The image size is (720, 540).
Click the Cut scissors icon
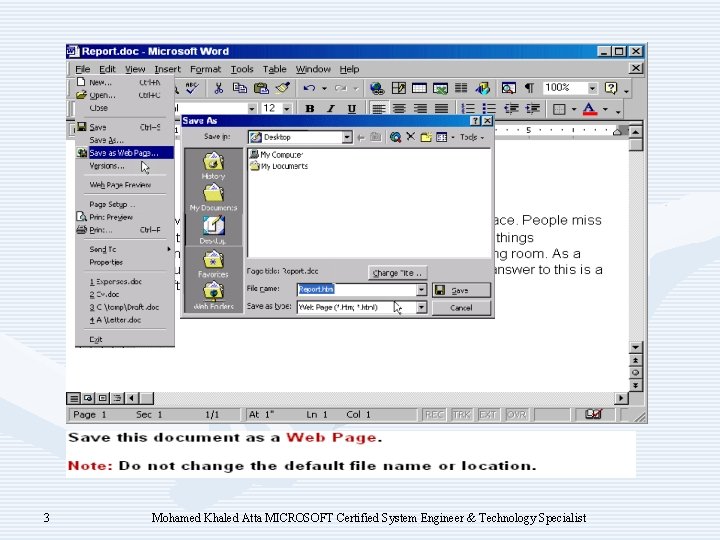tap(219, 88)
